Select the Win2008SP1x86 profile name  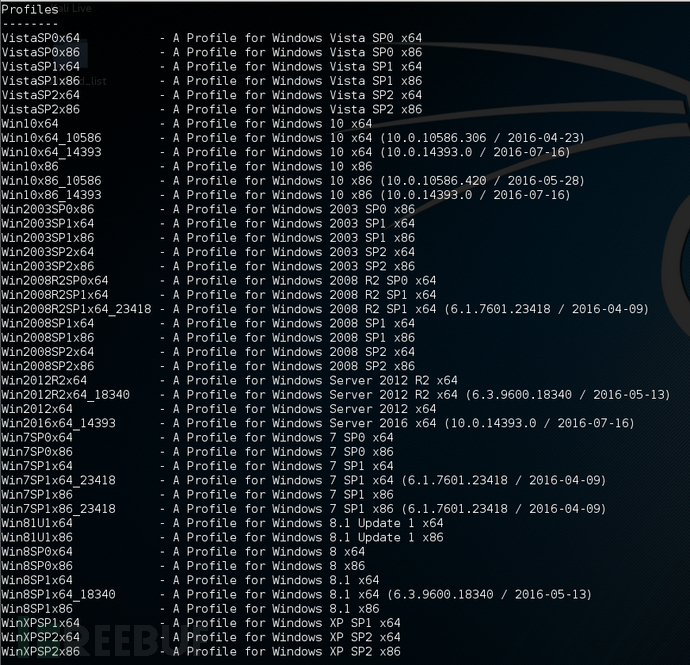(48, 338)
